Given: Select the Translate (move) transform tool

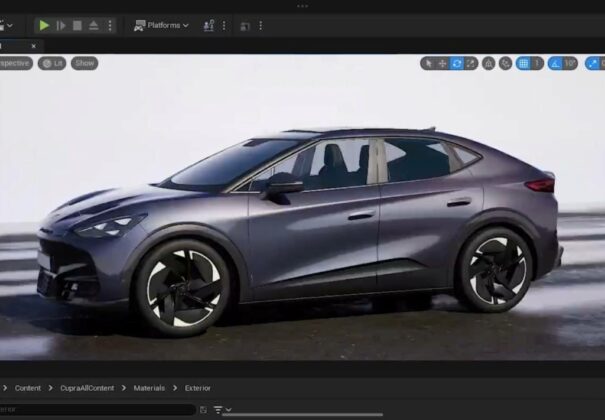Looking at the screenshot, I should coord(443,63).
